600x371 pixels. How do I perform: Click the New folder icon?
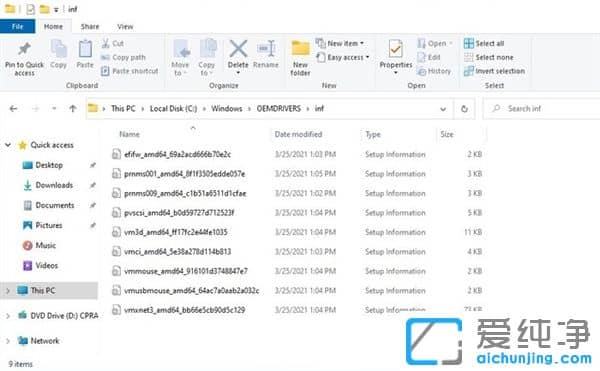(300, 49)
